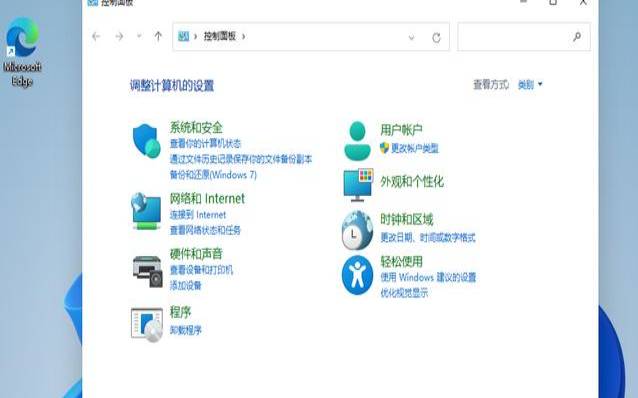Open 使用 Windows 建议的设置 link

[428, 278]
